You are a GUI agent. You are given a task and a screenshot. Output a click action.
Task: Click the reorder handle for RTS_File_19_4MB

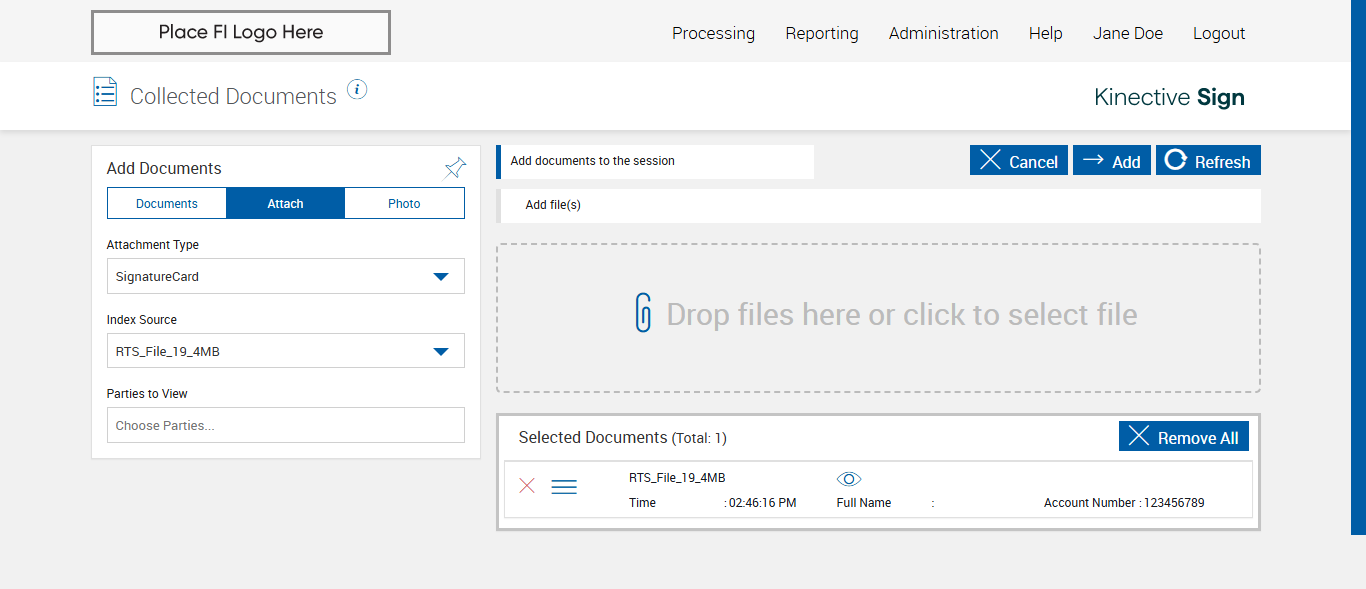pos(564,487)
